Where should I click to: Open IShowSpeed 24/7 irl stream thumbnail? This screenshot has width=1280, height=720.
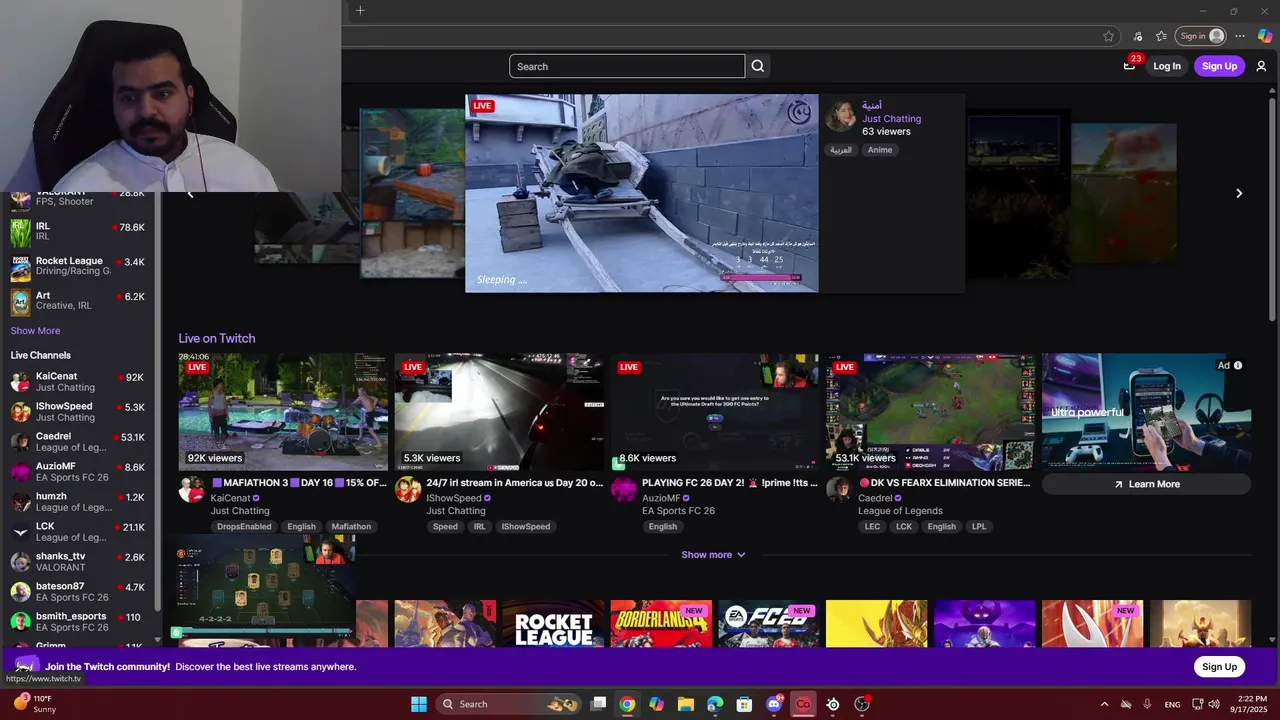[499, 411]
